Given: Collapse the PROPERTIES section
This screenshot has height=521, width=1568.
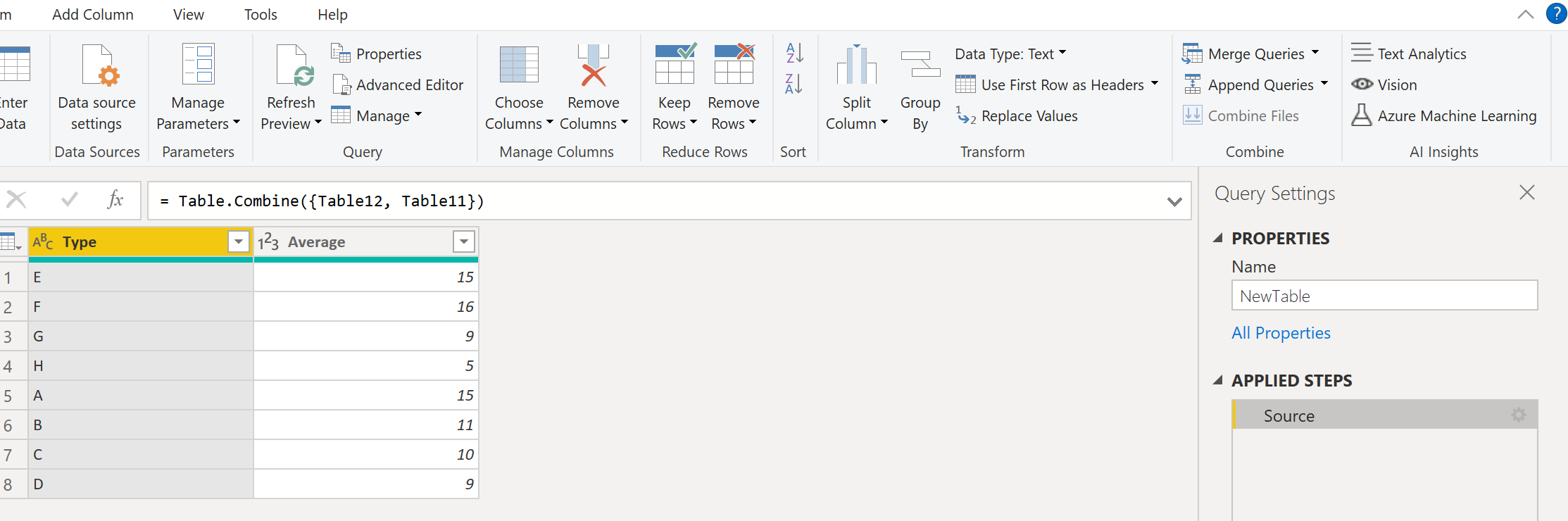Looking at the screenshot, I should coord(1218,238).
